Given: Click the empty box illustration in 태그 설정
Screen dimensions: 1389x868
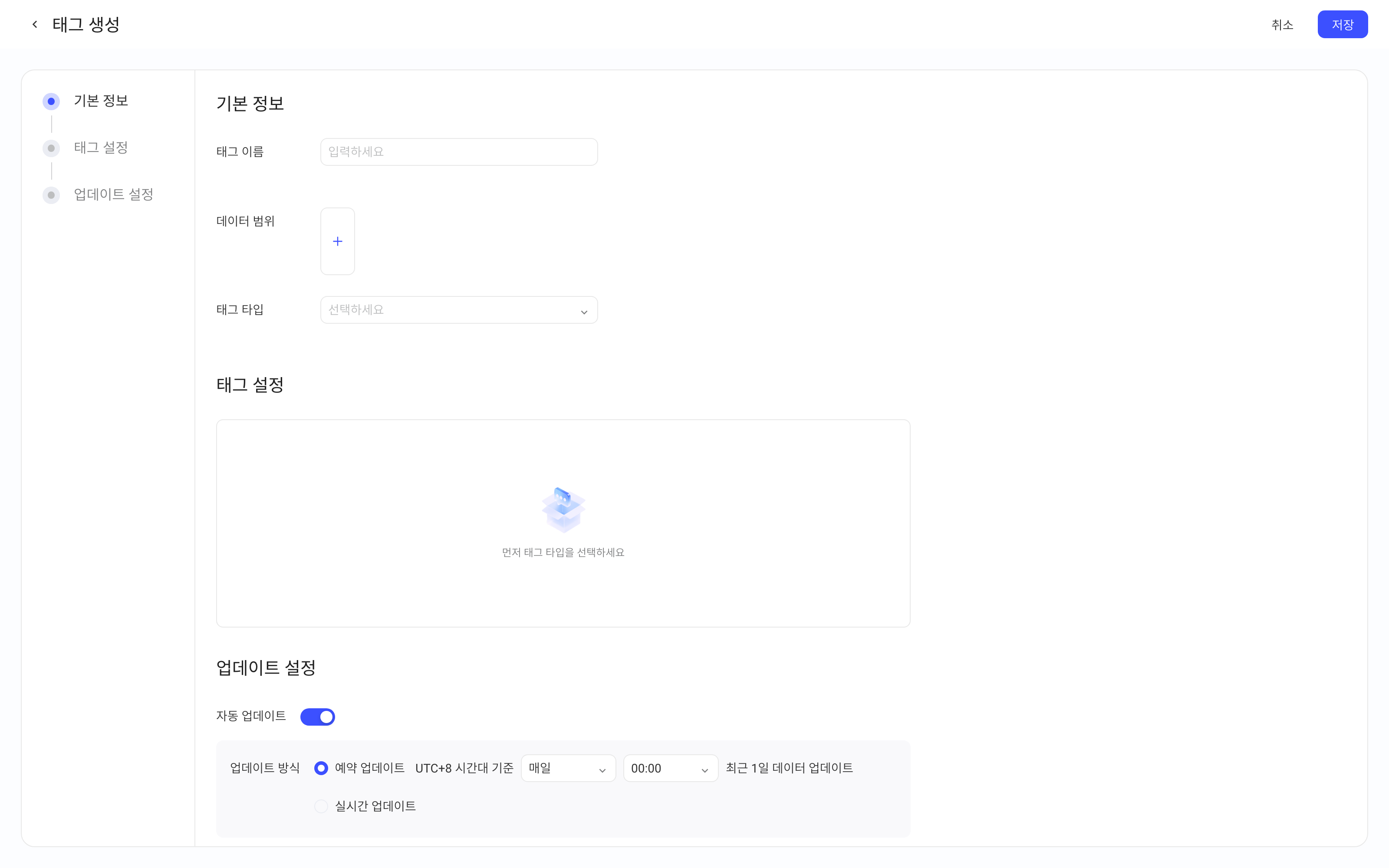Looking at the screenshot, I should pos(563,509).
